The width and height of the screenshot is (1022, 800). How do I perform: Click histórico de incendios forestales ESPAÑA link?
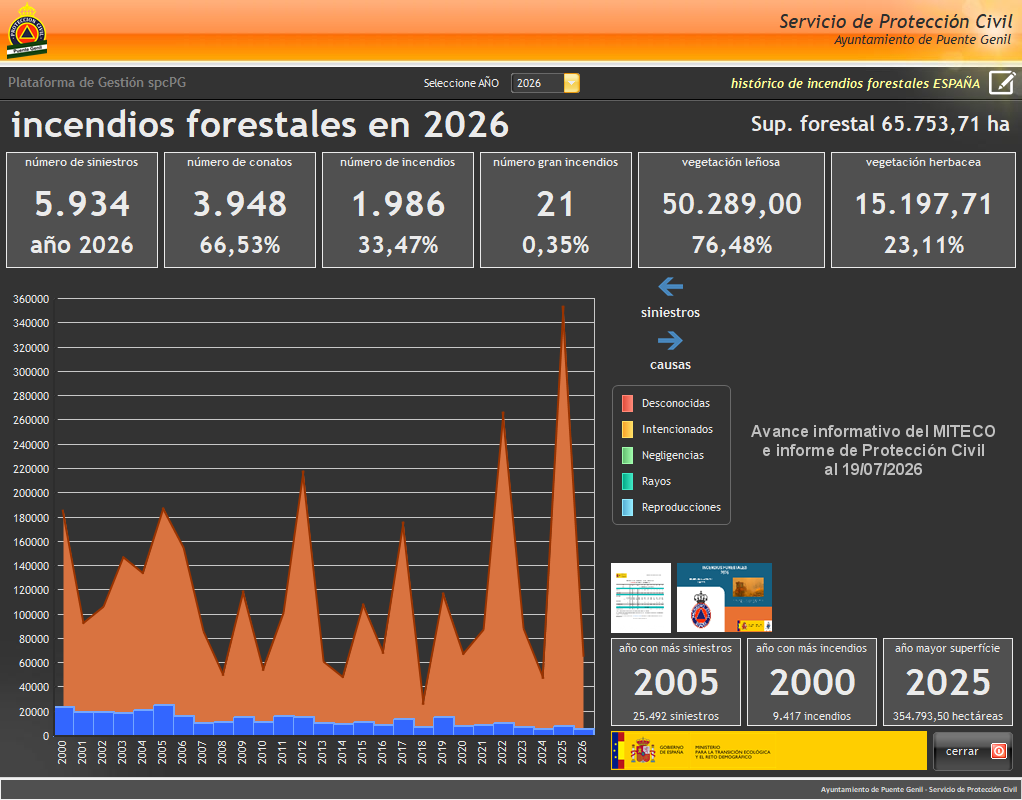click(855, 83)
